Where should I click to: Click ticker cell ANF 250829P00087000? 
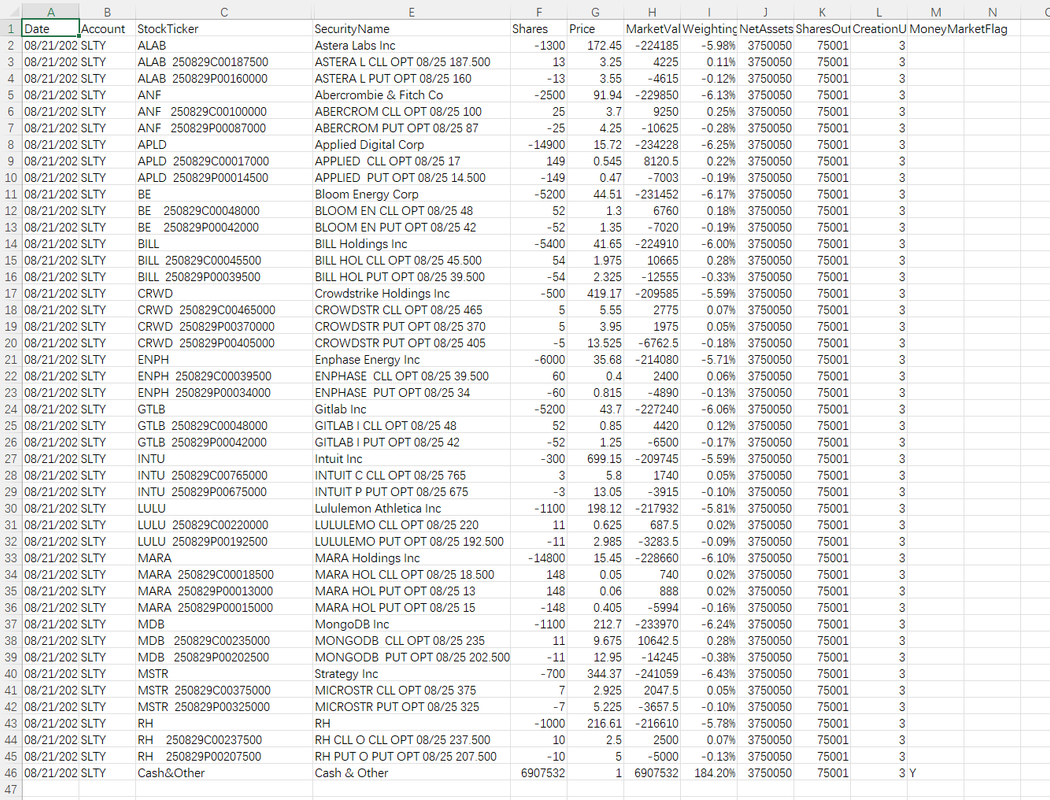(224, 128)
